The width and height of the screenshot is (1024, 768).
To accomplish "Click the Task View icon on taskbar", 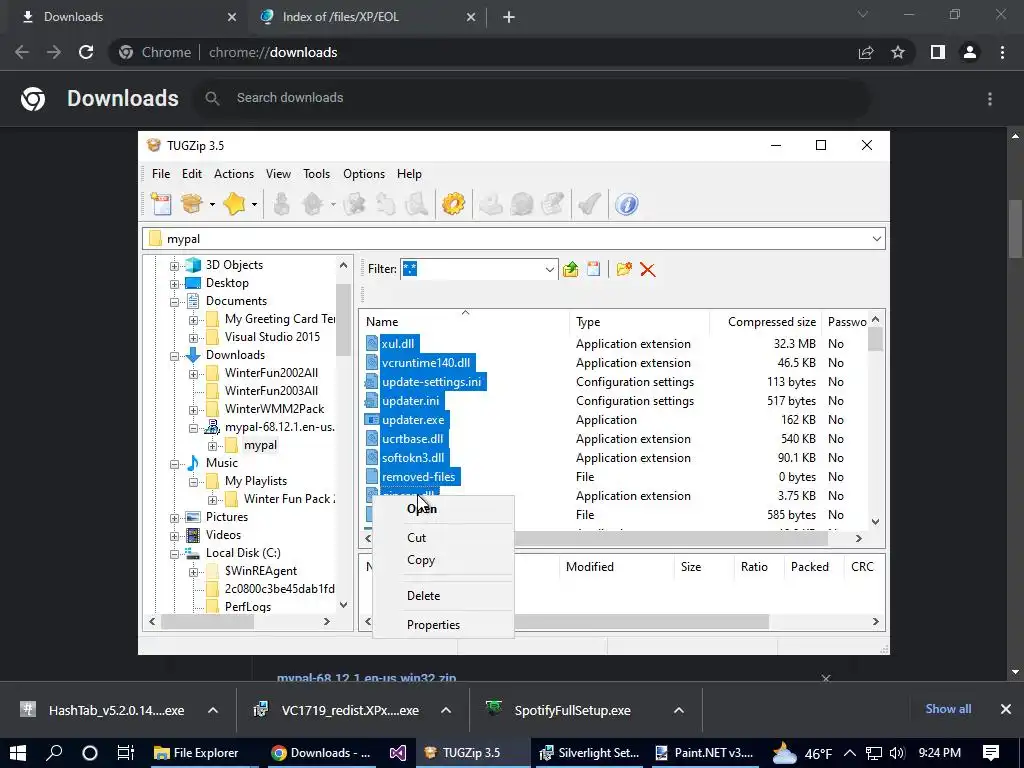I will 125,753.
